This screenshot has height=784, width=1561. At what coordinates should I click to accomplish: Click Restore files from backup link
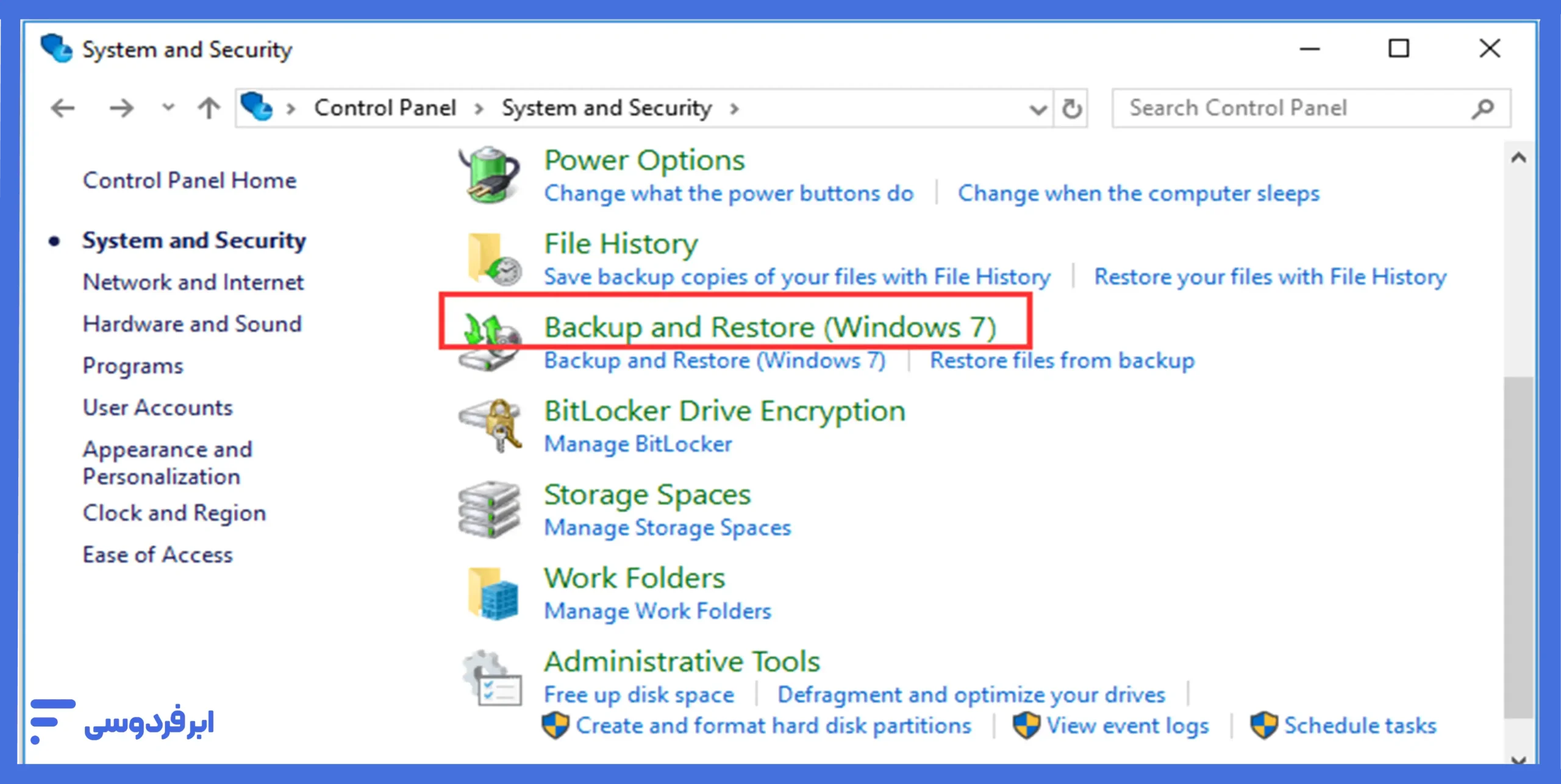(1062, 360)
